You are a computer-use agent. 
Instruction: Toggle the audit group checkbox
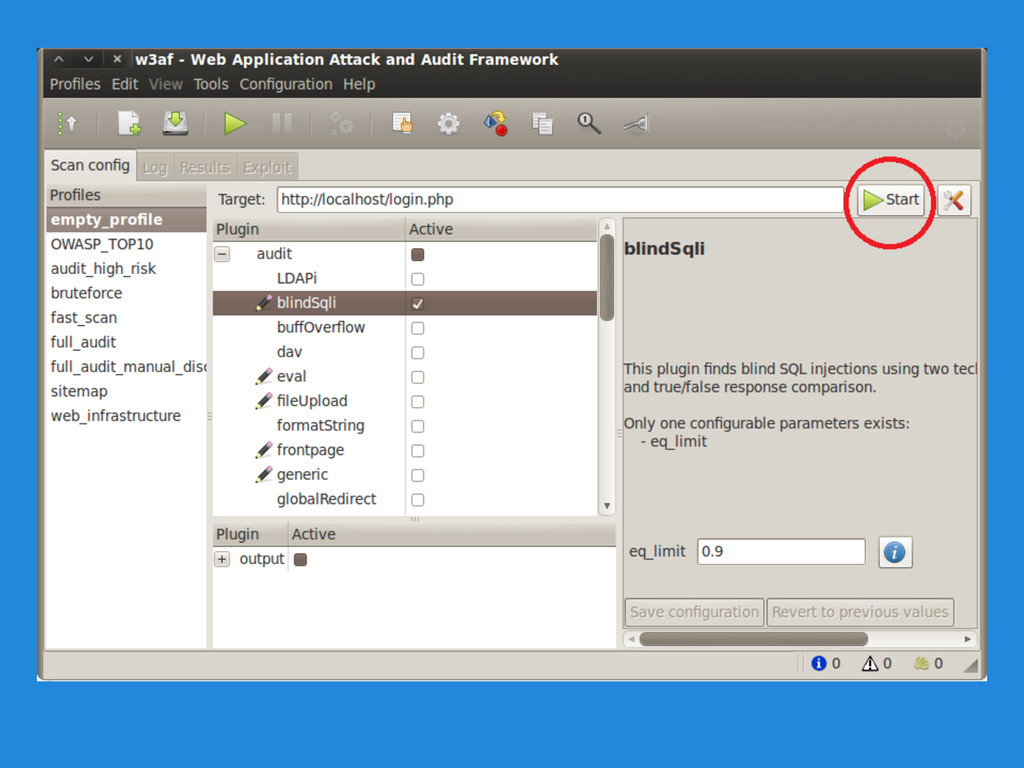418,255
